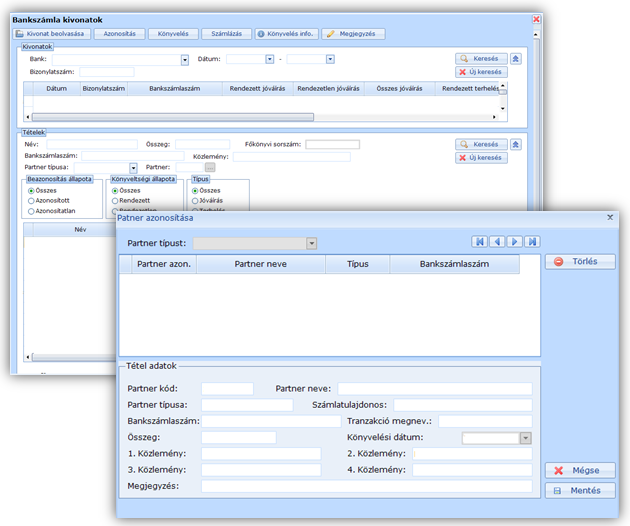Open the Partner típust dropdown in dialog
Image resolution: width=630 pixels, height=526 pixels.
(x=311, y=244)
